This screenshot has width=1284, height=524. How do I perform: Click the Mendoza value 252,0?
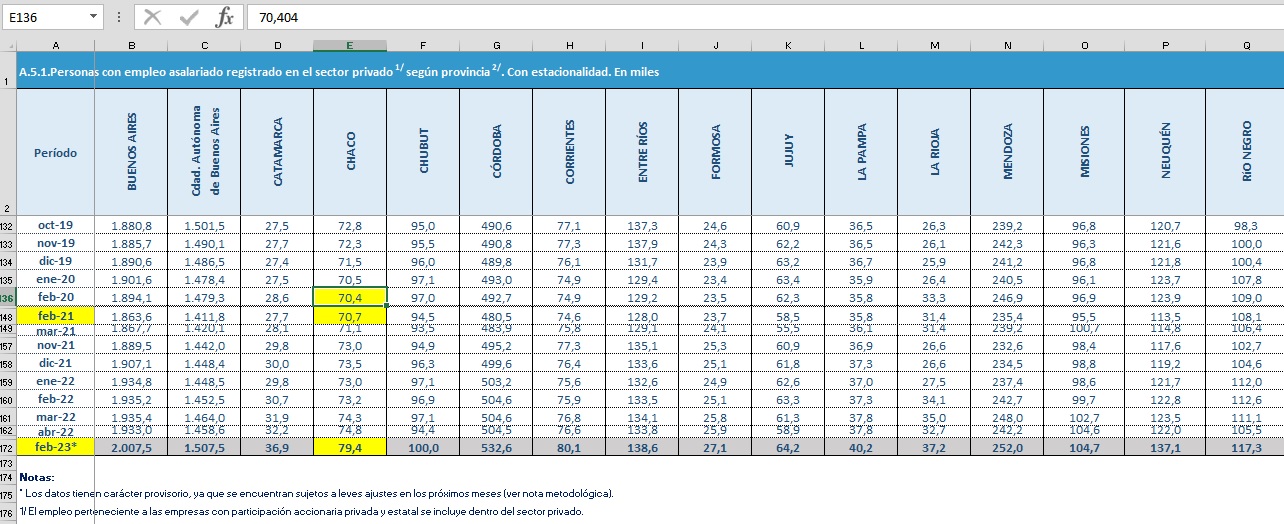tap(1007, 448)
